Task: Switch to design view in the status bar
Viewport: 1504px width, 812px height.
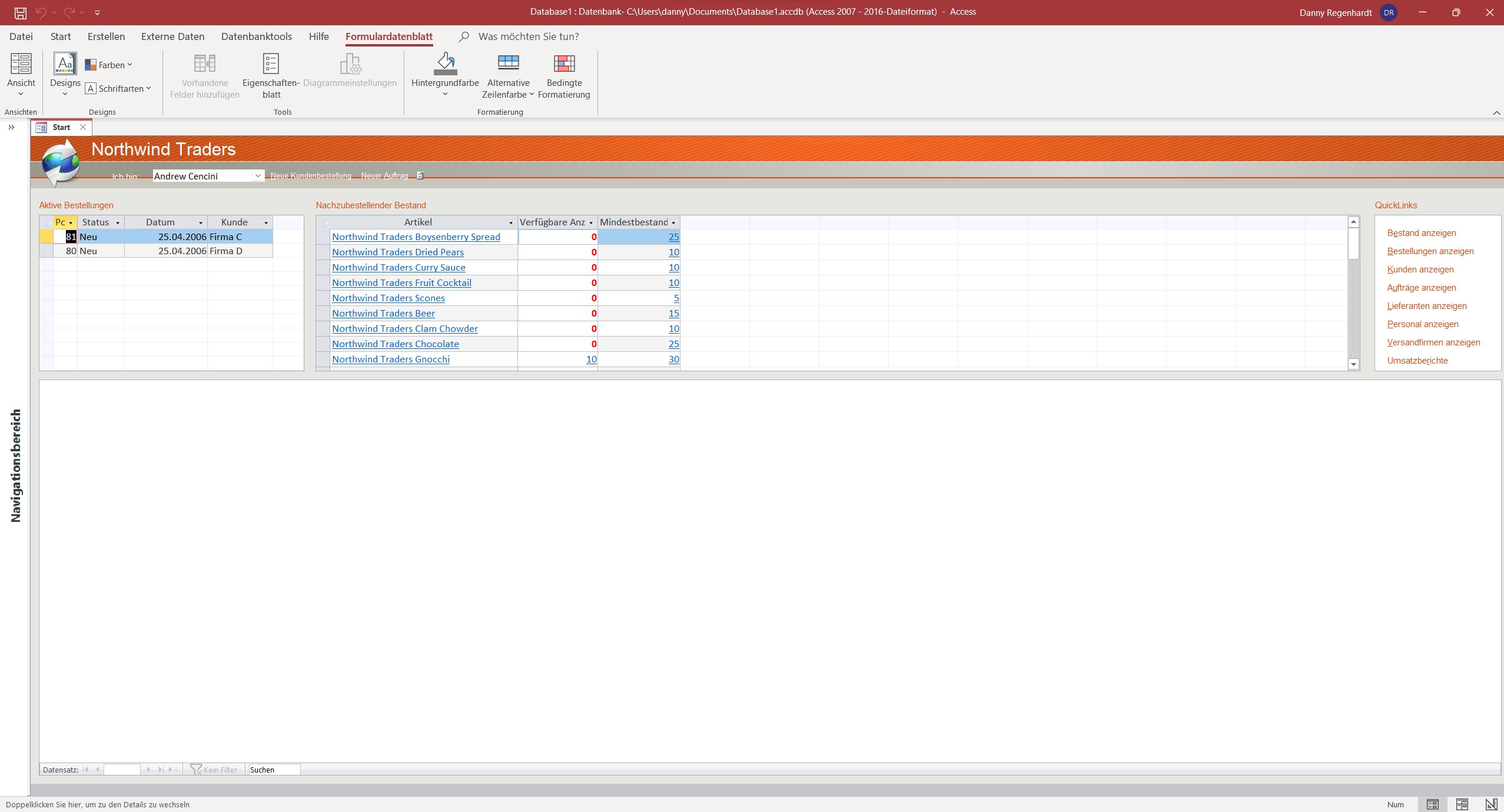Action: pos(1490,804)
